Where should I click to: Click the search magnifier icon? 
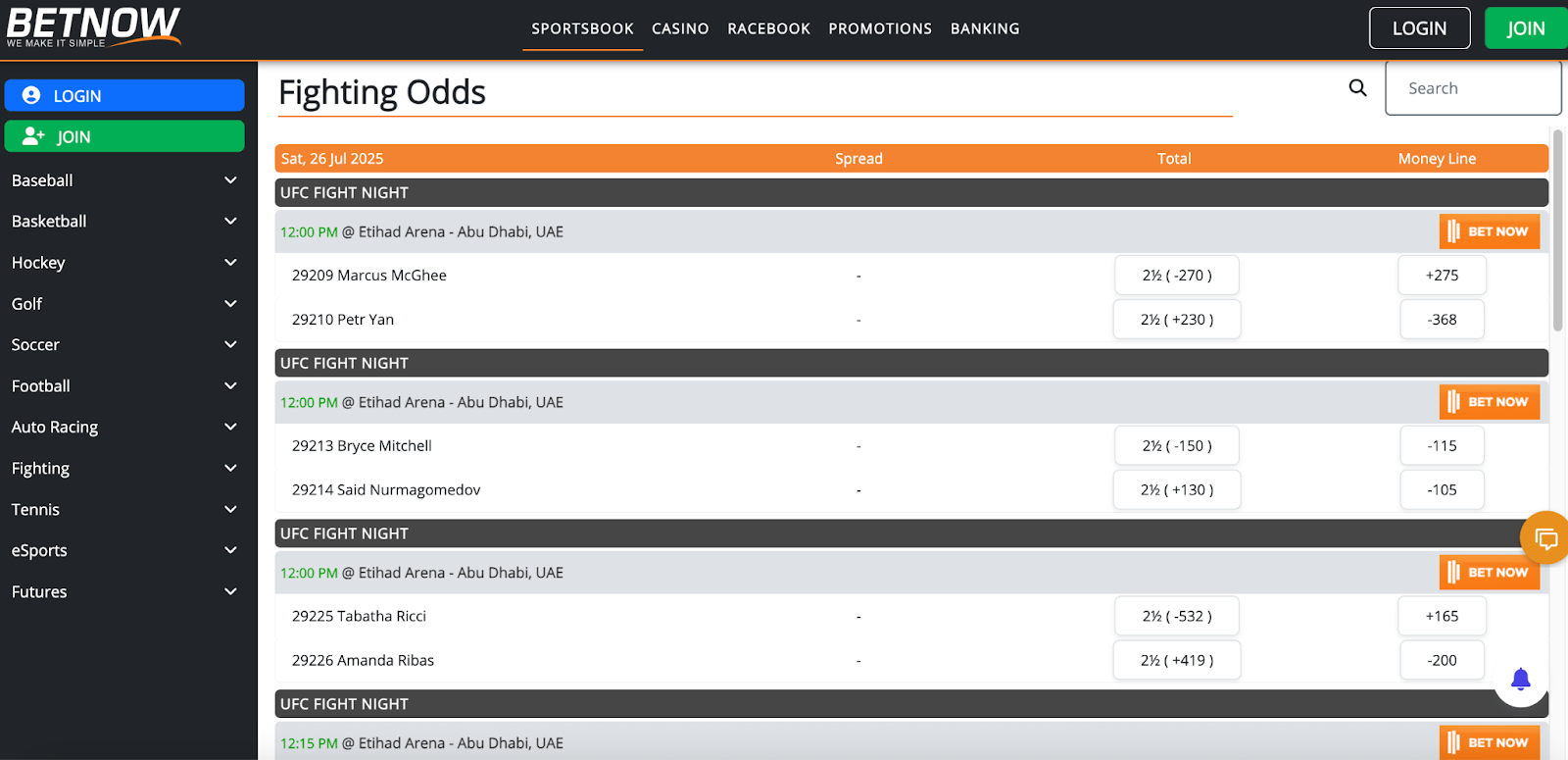(x=1357, y=88)
